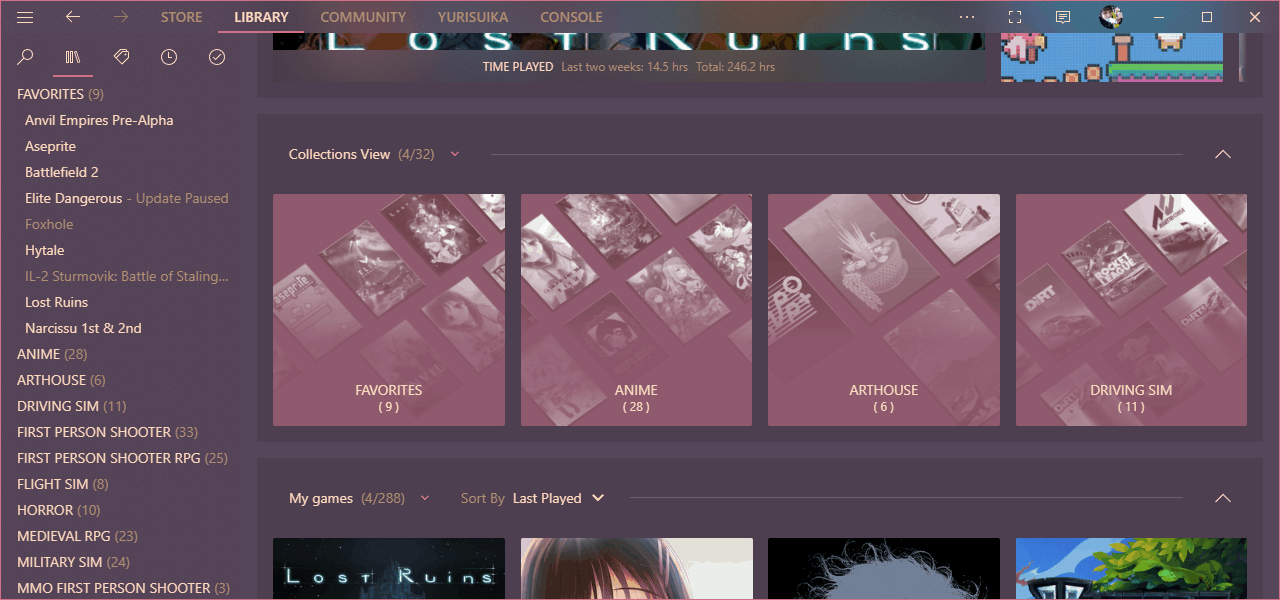
Task: Open the My games shelf dropdown chevron
Action: coord(425,498)
